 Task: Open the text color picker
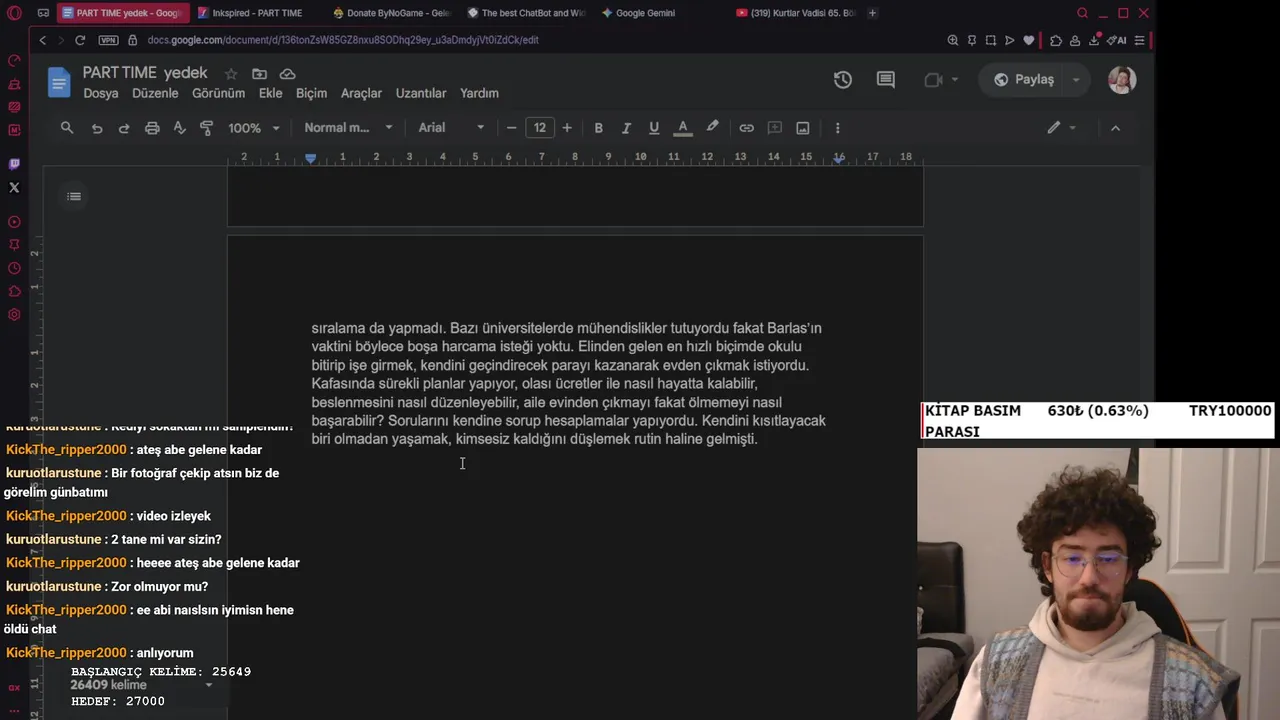pos(683,128)
